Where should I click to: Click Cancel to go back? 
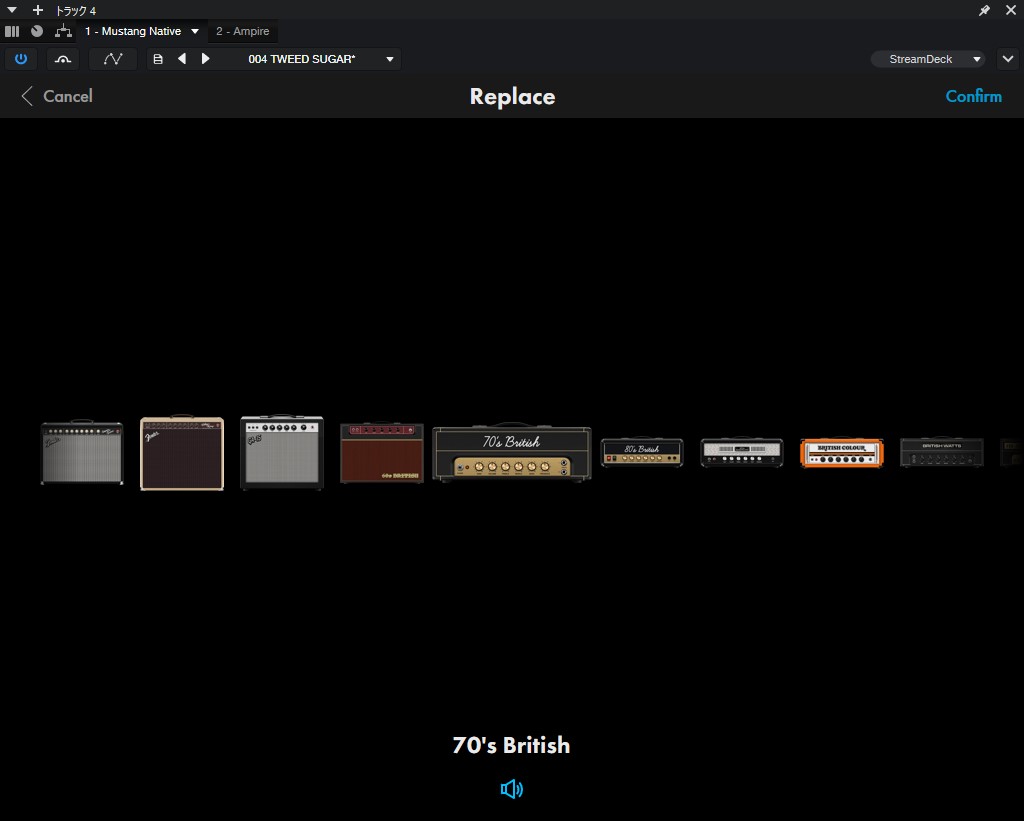(x=57, y=96)
